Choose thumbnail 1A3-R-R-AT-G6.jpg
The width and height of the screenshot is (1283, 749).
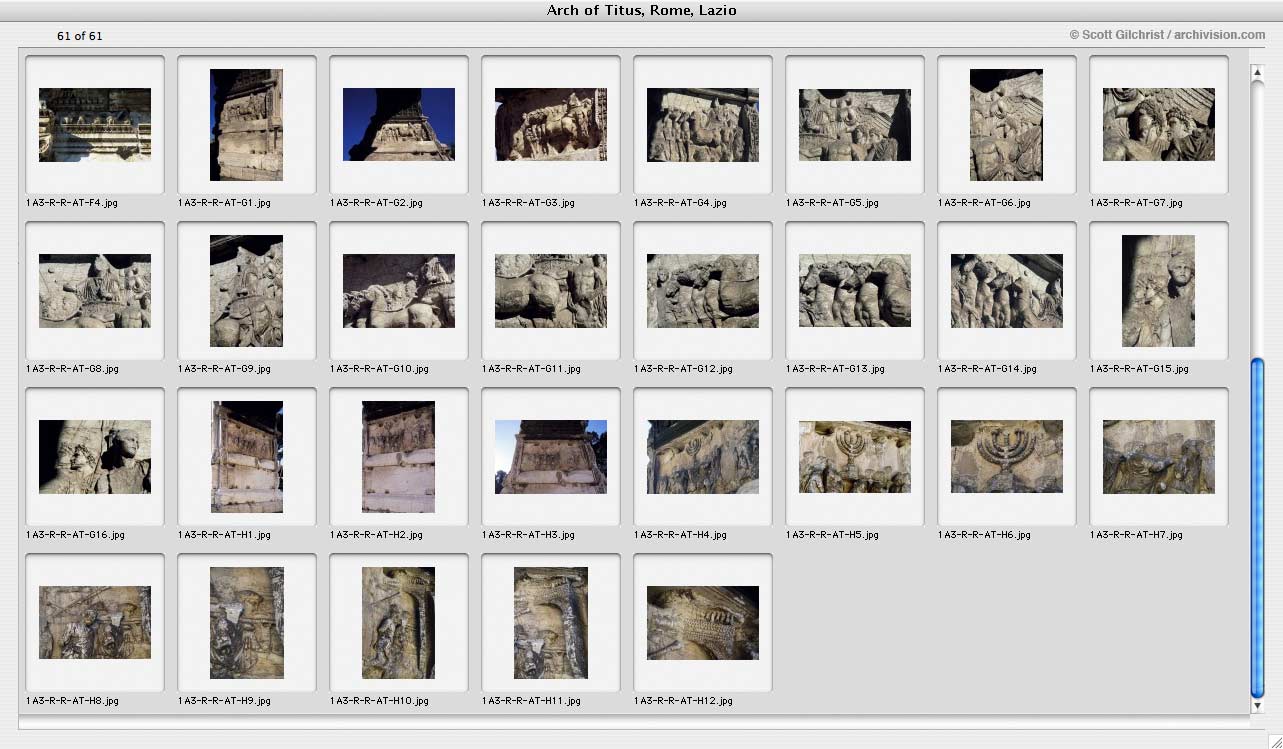coord(1006,125)
